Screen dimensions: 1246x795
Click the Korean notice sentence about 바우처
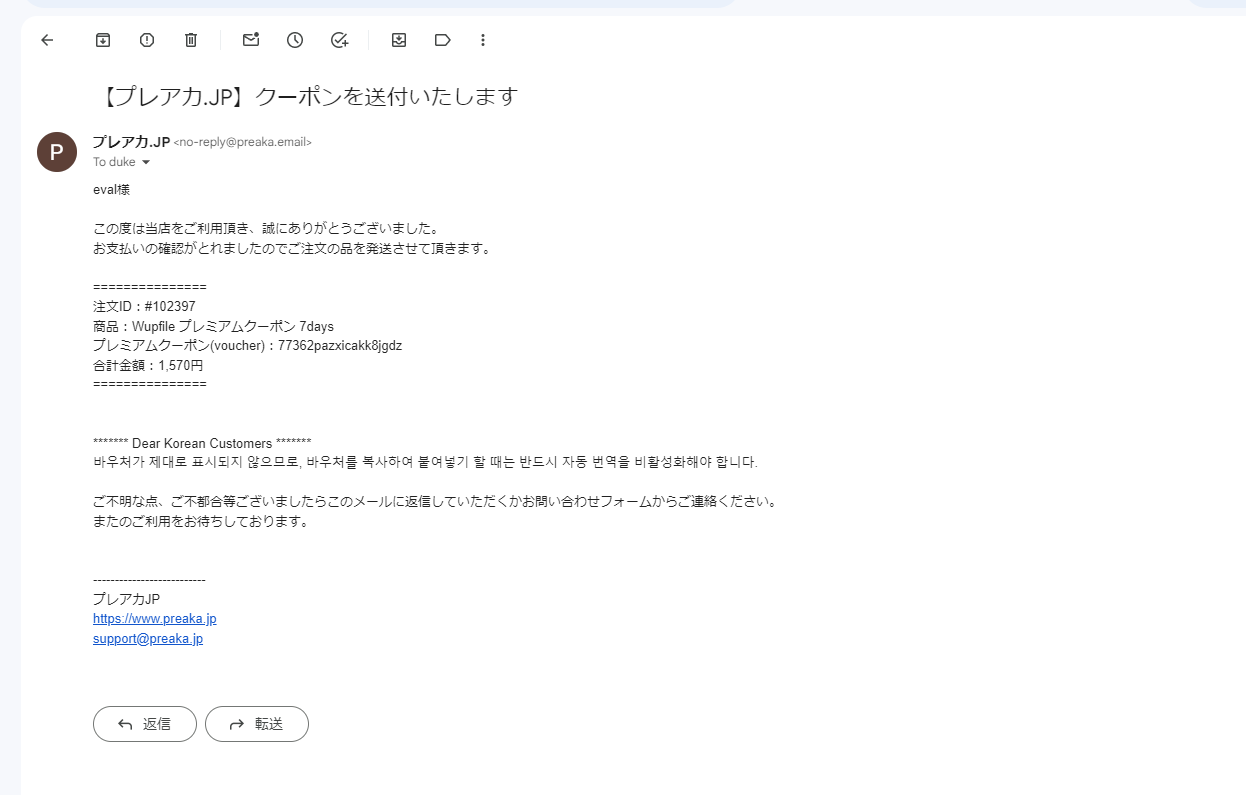[425, 462]
